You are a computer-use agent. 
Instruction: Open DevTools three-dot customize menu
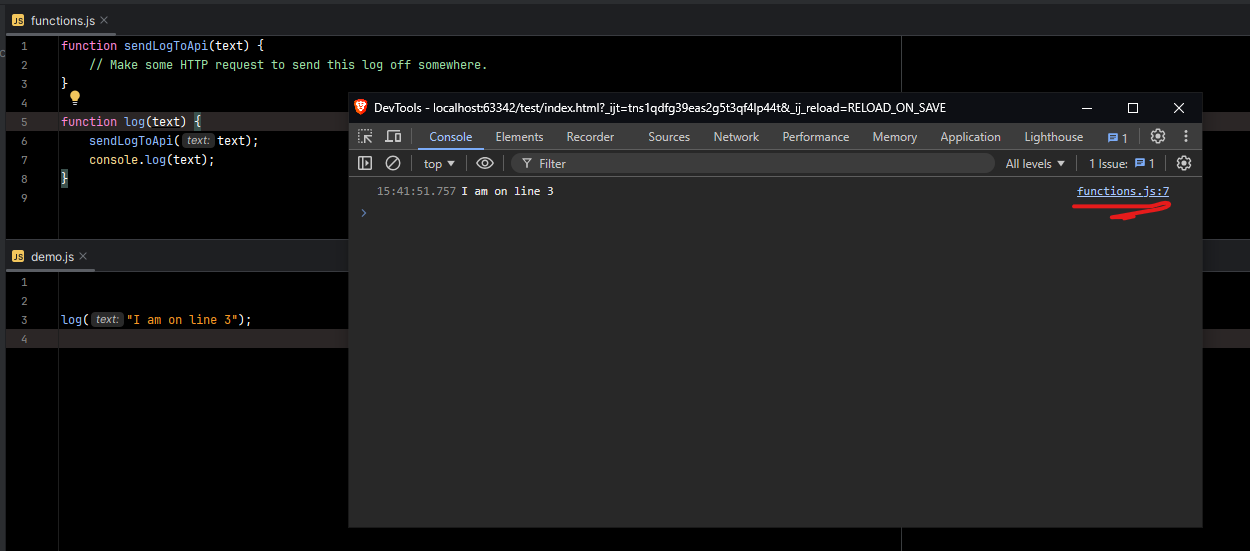click(x=1186, y=137)
